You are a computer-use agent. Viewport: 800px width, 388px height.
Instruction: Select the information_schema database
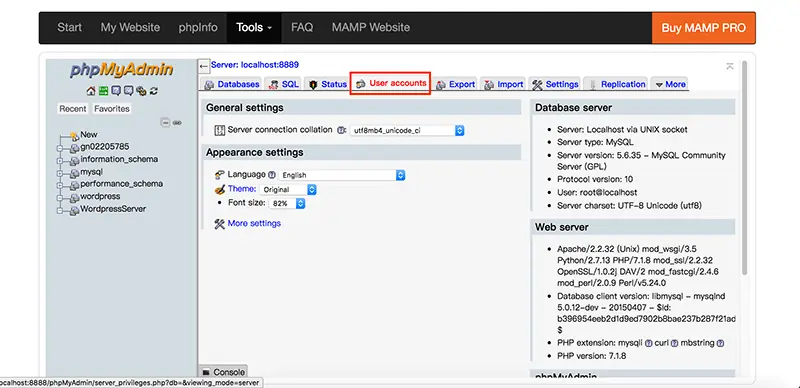(x=119, y=159)
